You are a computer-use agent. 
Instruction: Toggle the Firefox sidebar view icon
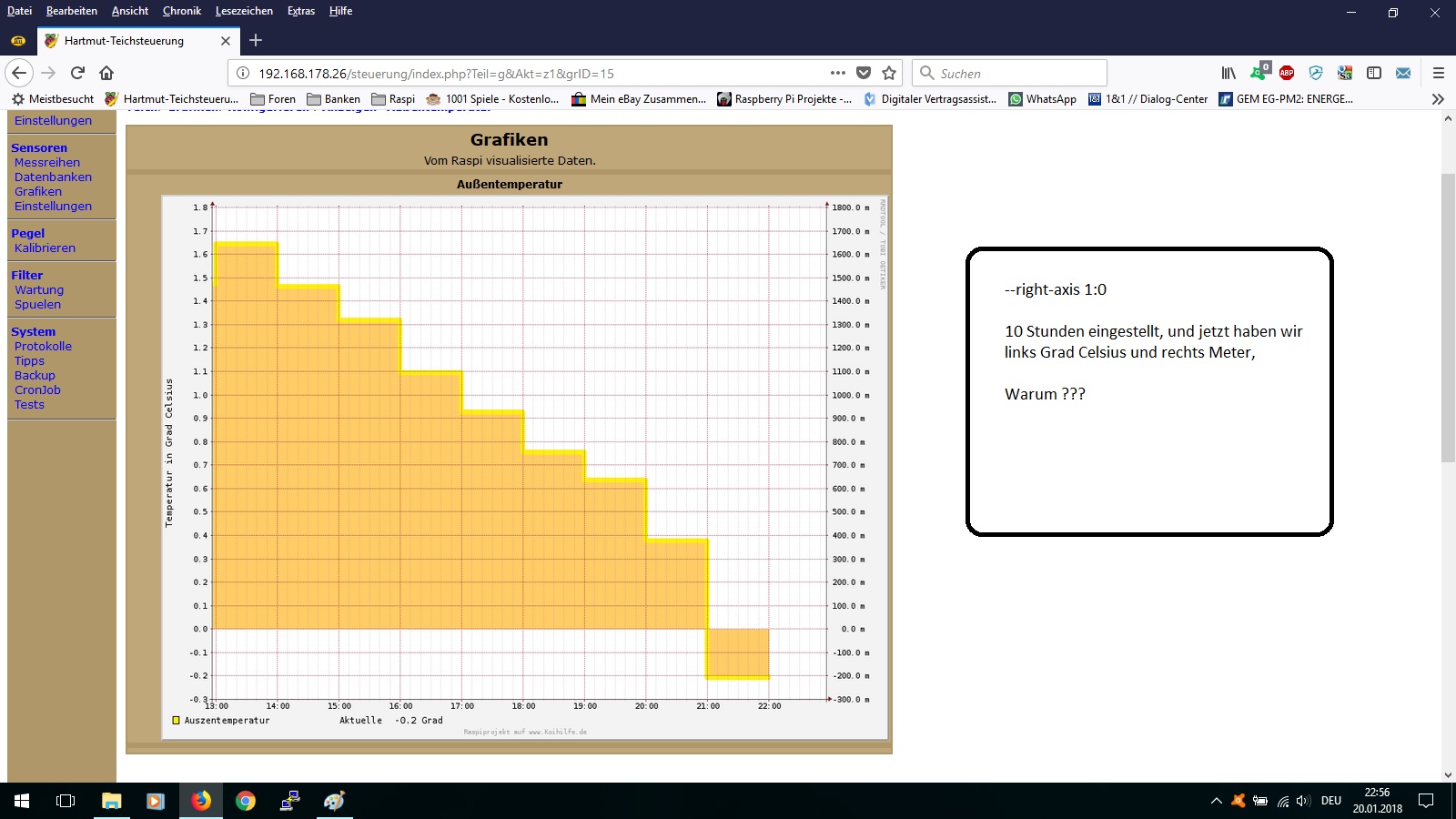(1374, 73)
